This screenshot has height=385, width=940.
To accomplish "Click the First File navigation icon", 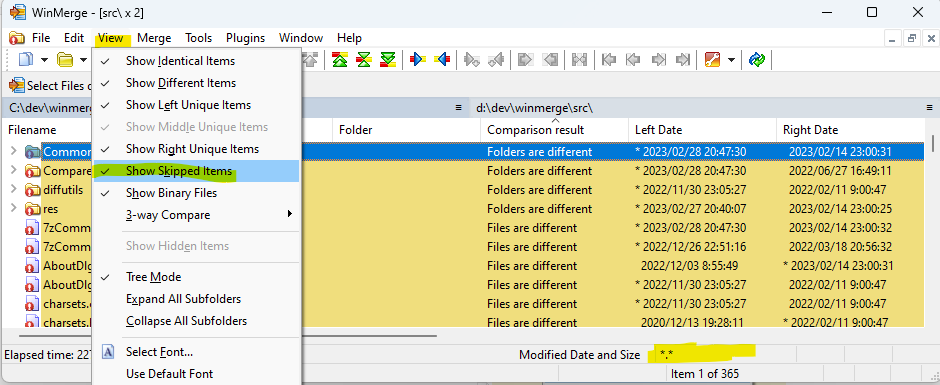I will pyautogui.click(x=609, y=59).
